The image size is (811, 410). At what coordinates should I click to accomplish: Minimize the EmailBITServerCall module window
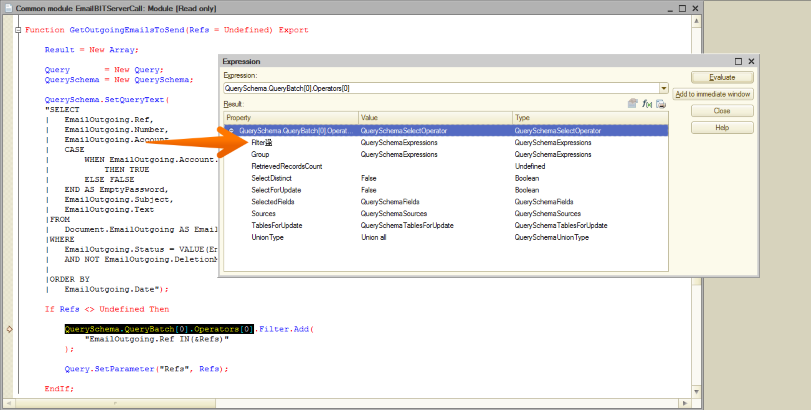[670, 9]
